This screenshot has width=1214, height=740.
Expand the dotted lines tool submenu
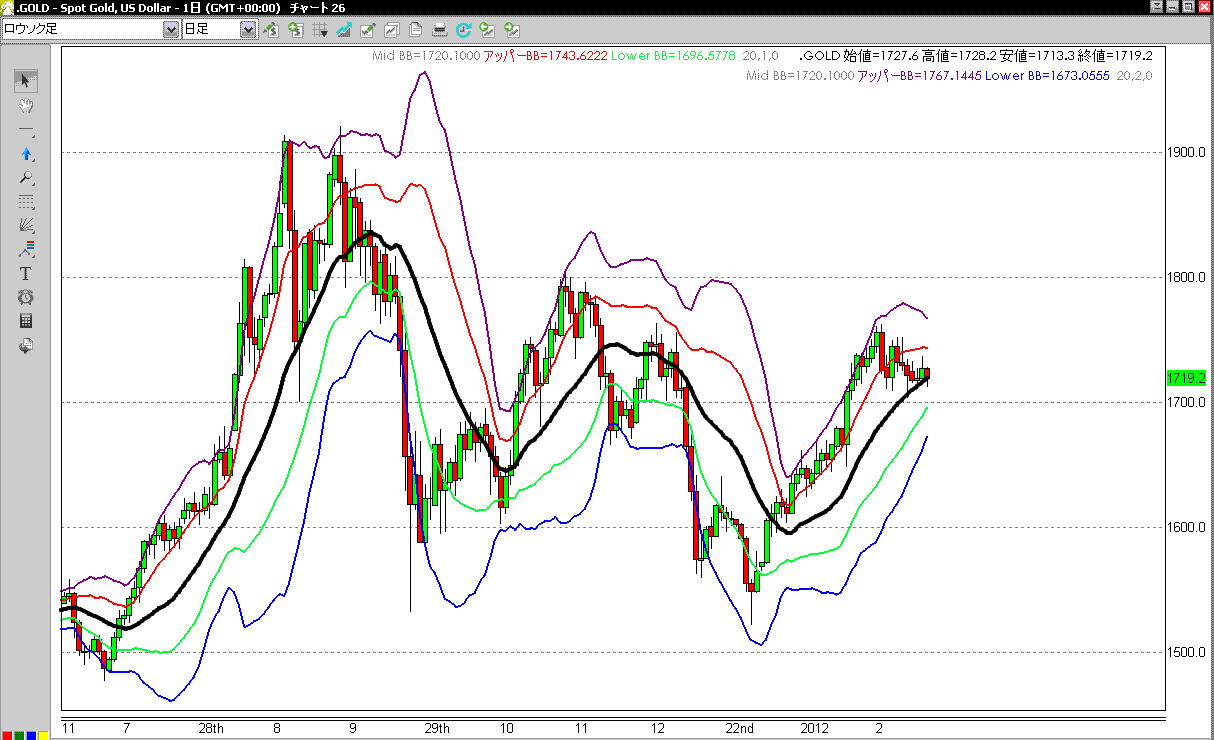26,201
